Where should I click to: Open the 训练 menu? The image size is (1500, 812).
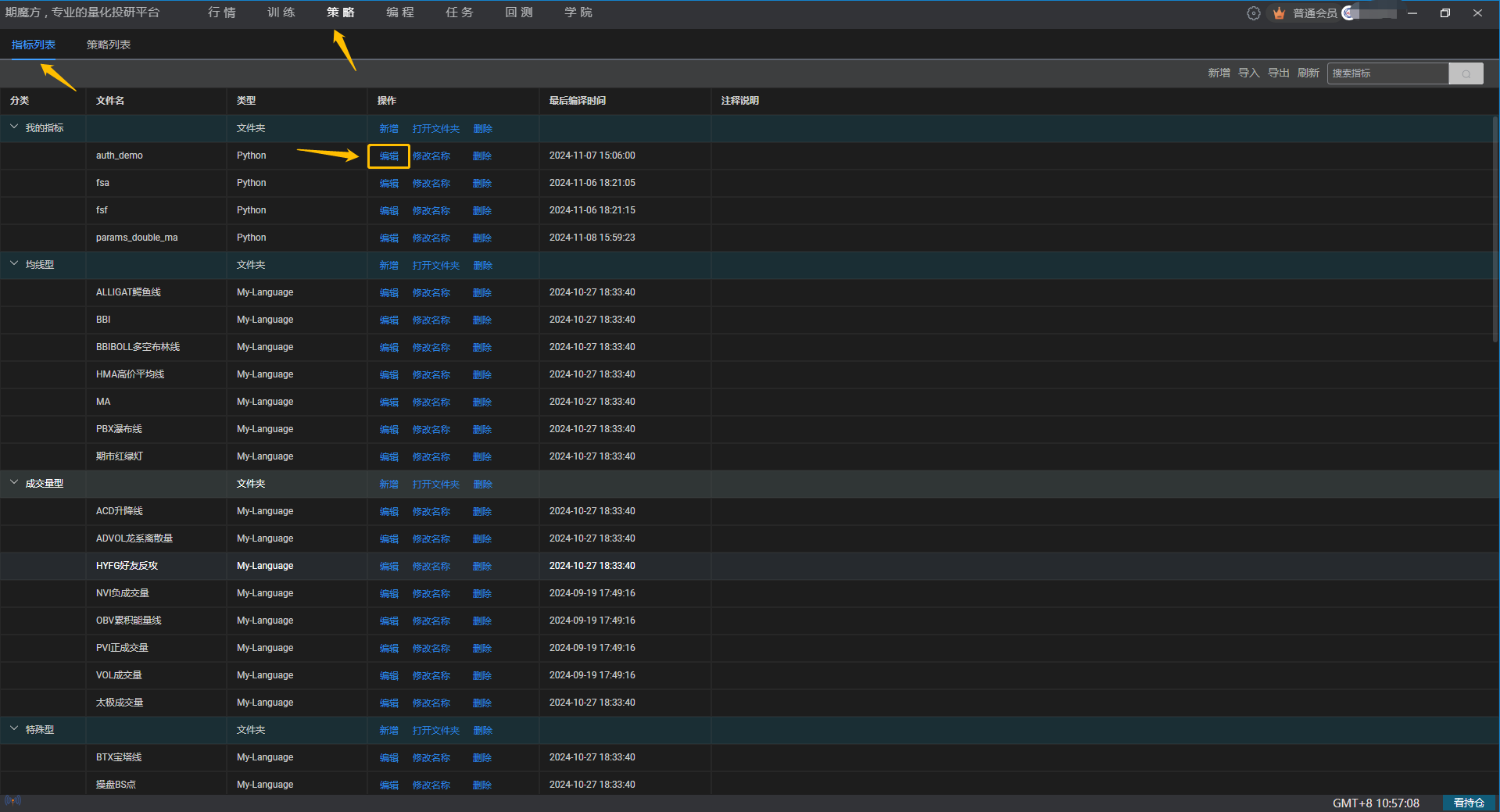coord(281,13)
